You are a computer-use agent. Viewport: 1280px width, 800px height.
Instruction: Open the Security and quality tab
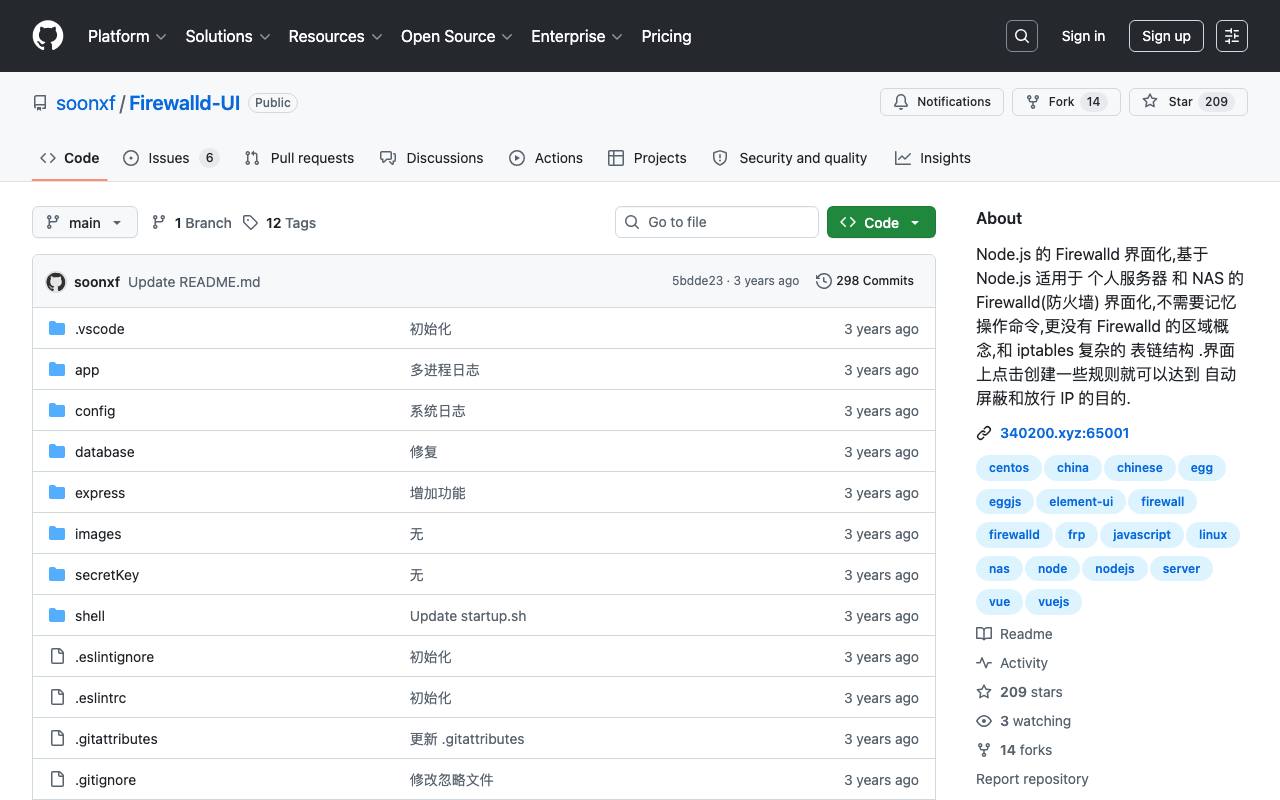click(790, 158)
